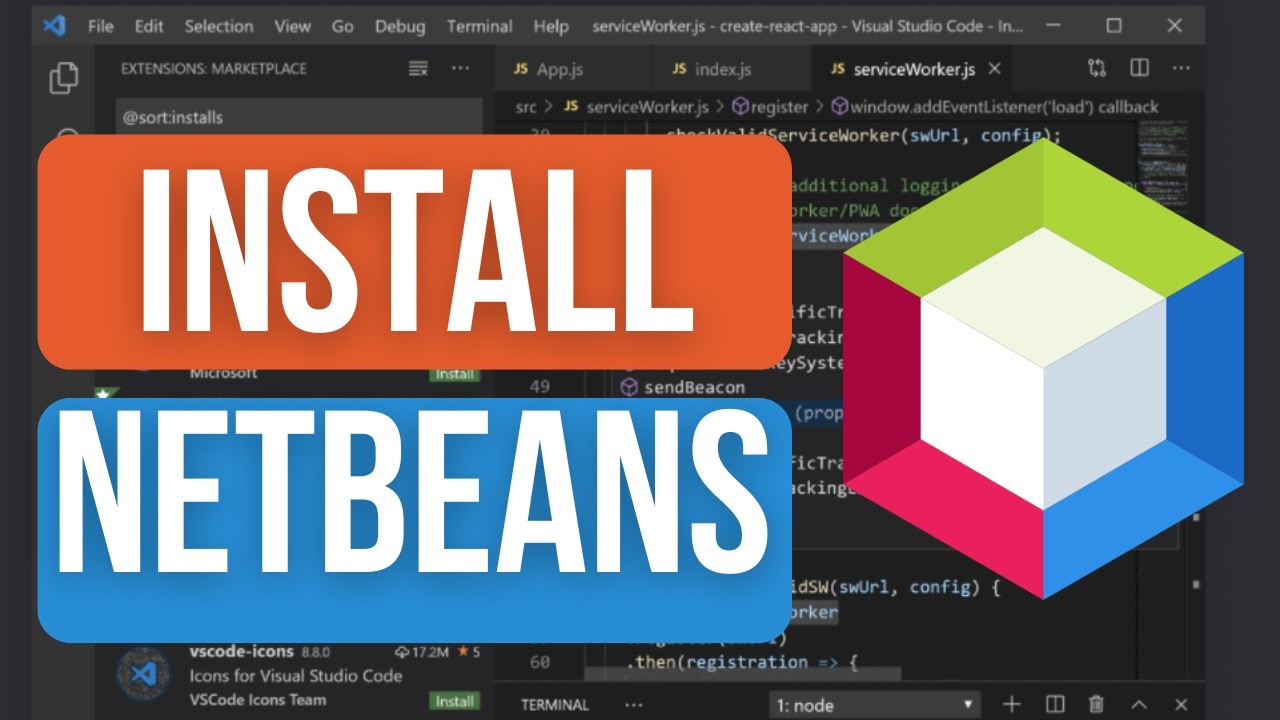Install the Microsoft extension
Image resolution: width=1280 pixels, height=720 pixels.
454,374
